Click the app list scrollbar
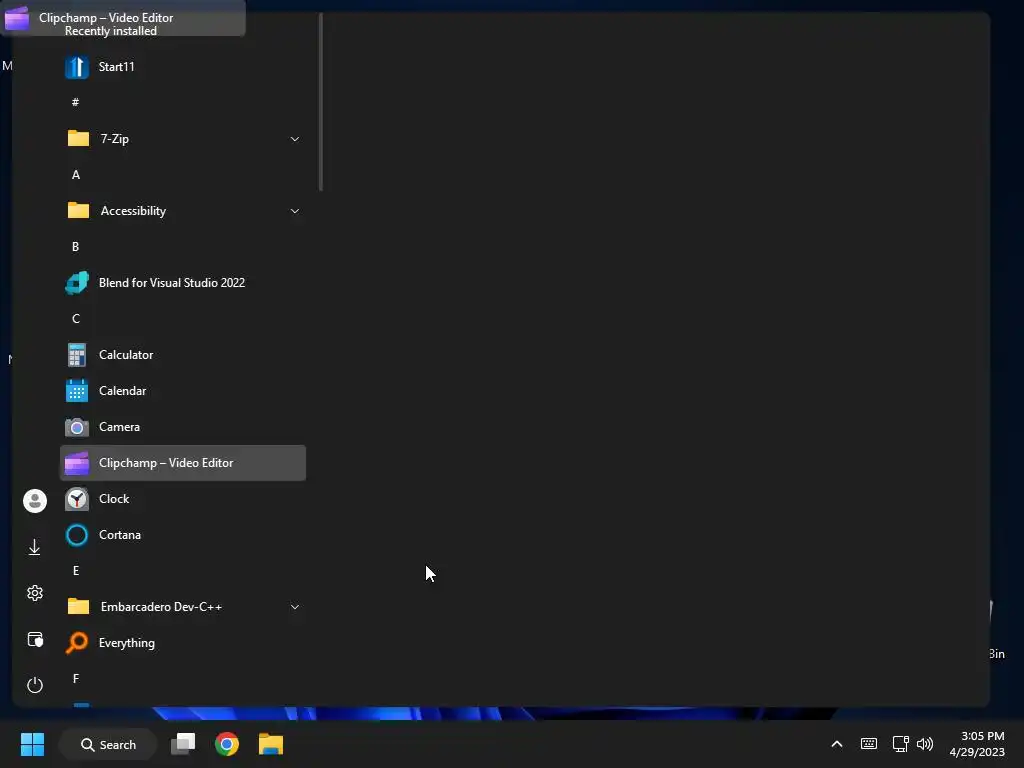This screenshot has height=768, width=1024. [x=321, y=103]
